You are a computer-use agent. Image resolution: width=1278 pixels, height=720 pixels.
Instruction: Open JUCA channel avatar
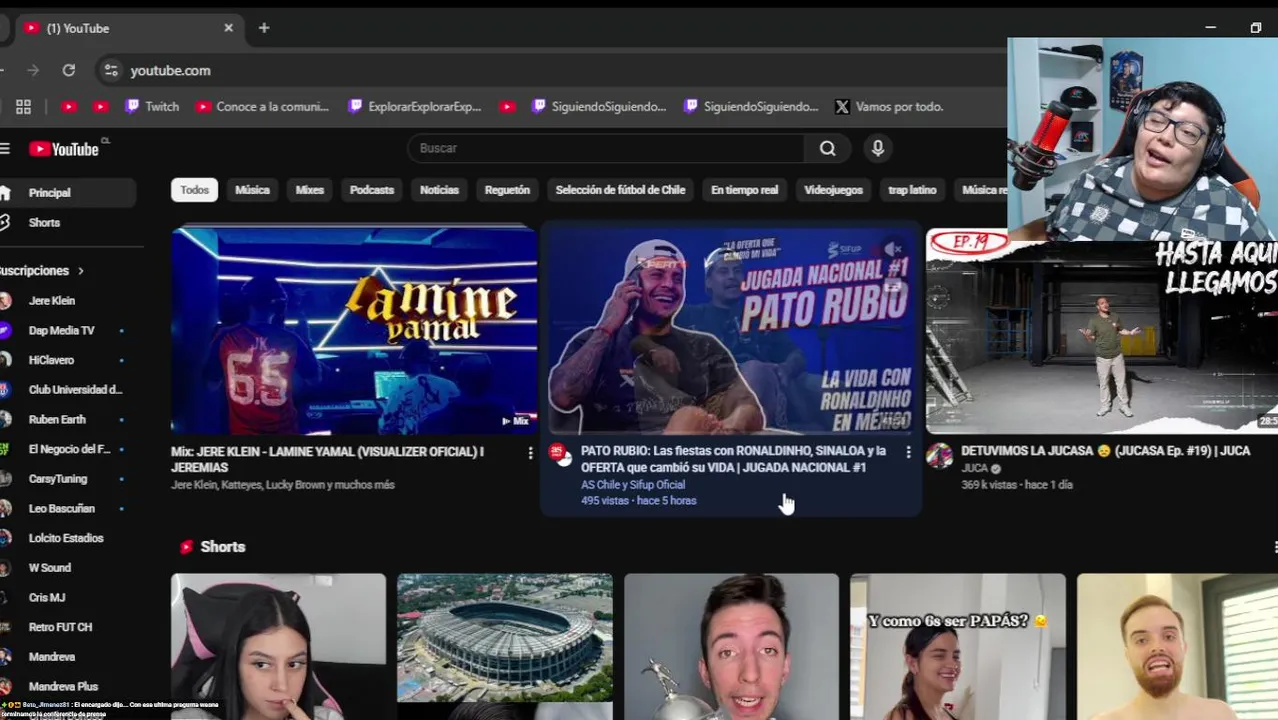pos(939,456)
